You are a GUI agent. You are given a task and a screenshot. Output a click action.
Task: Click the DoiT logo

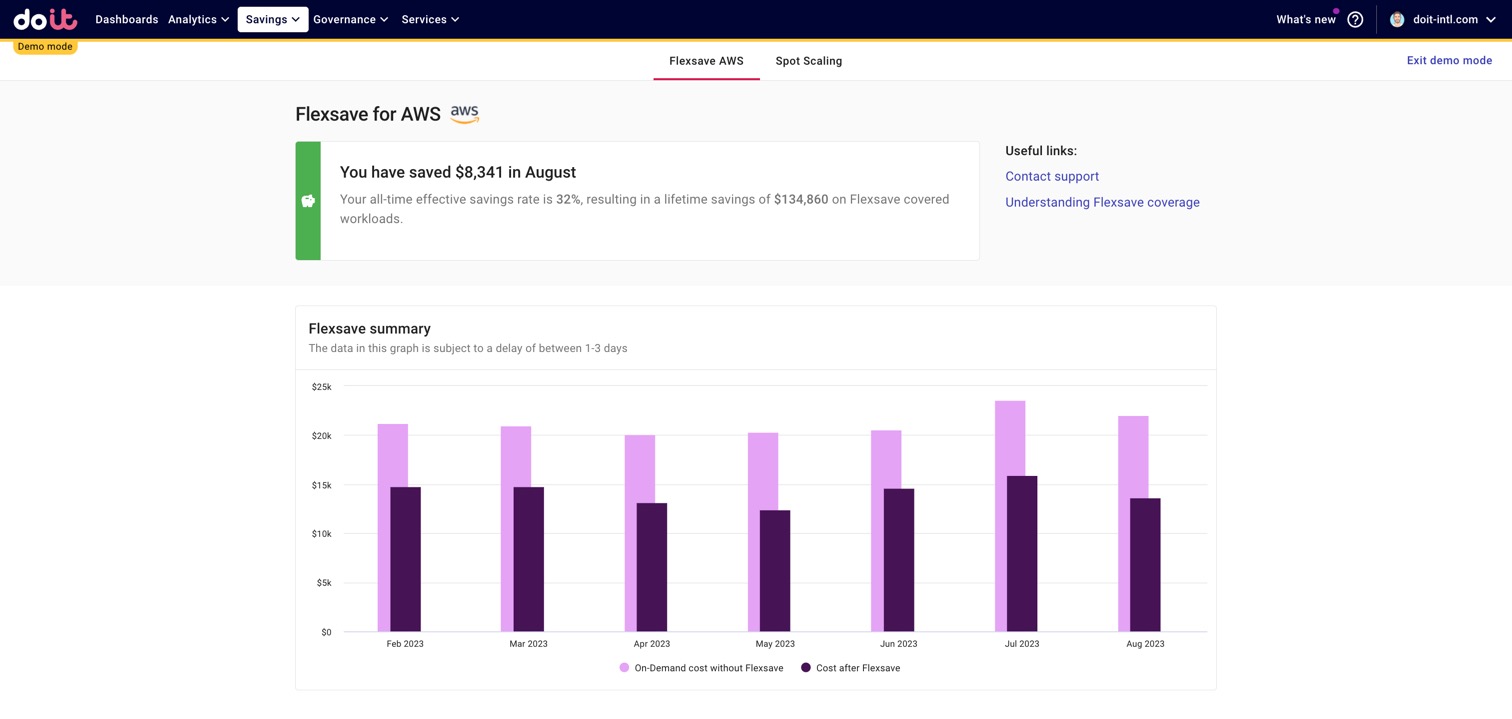pyautogui.click(x=44, y=18)
